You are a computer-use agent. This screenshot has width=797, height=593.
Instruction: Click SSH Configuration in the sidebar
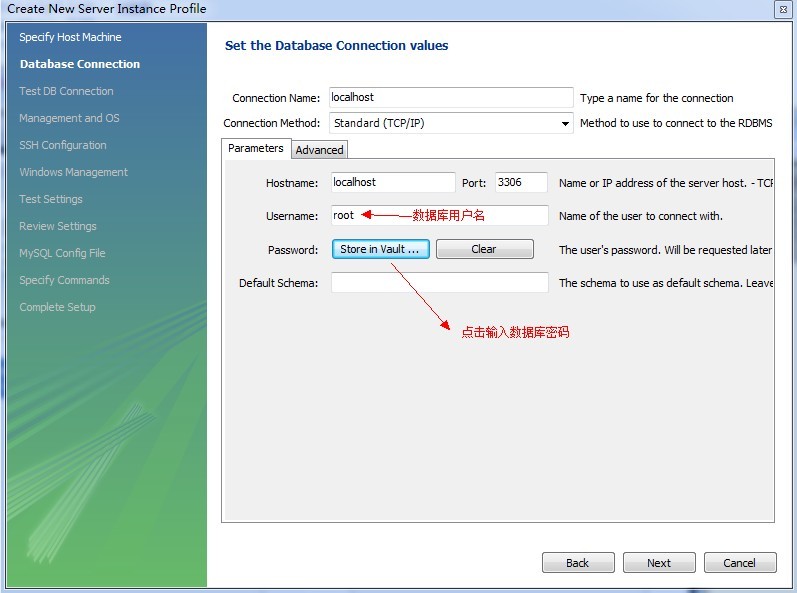[63, 145]
